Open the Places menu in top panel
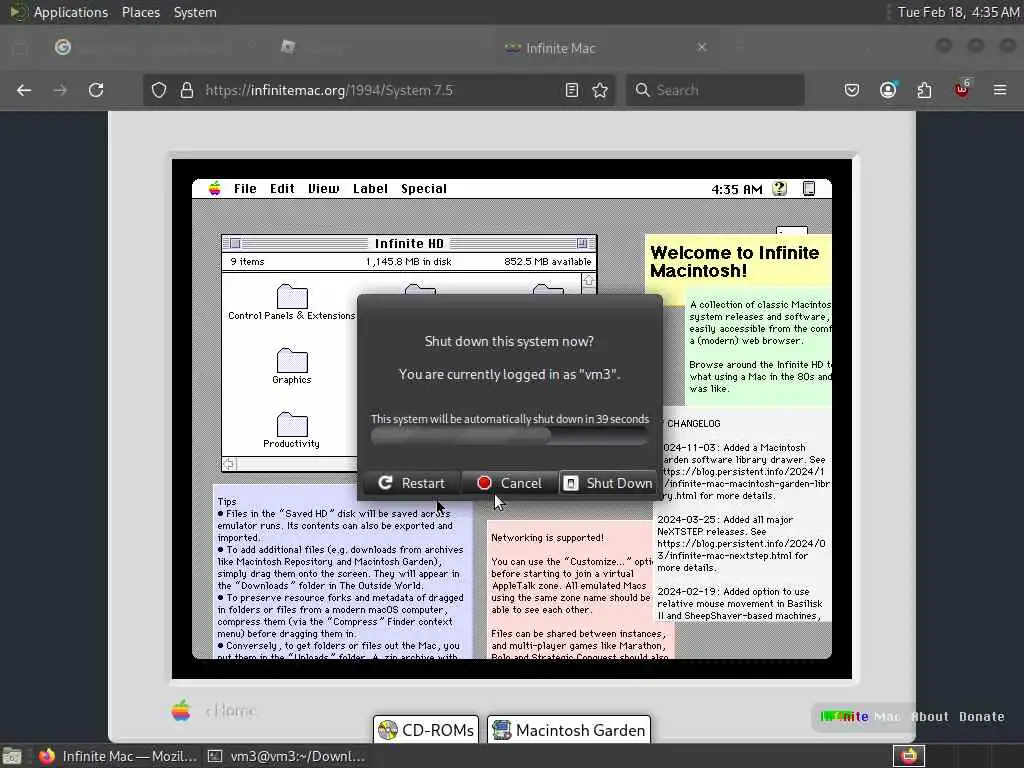The height and width of the screenshot is (768, 1024). (140, 12)
